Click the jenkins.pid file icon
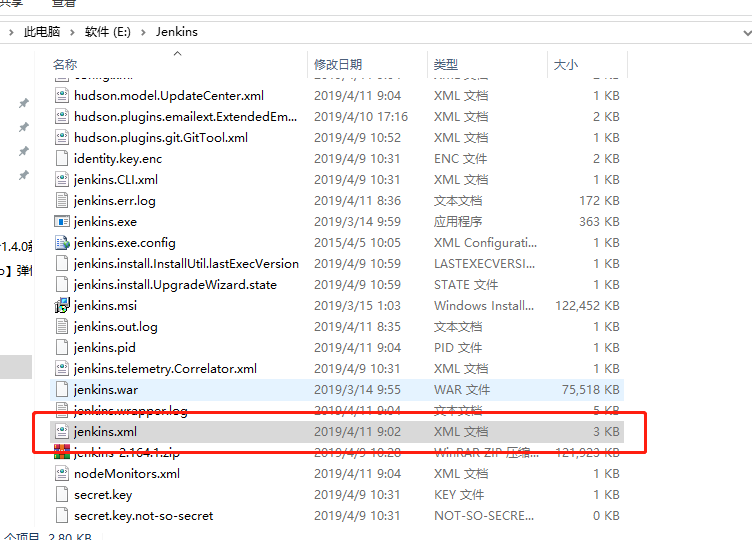 click(62, 348)
